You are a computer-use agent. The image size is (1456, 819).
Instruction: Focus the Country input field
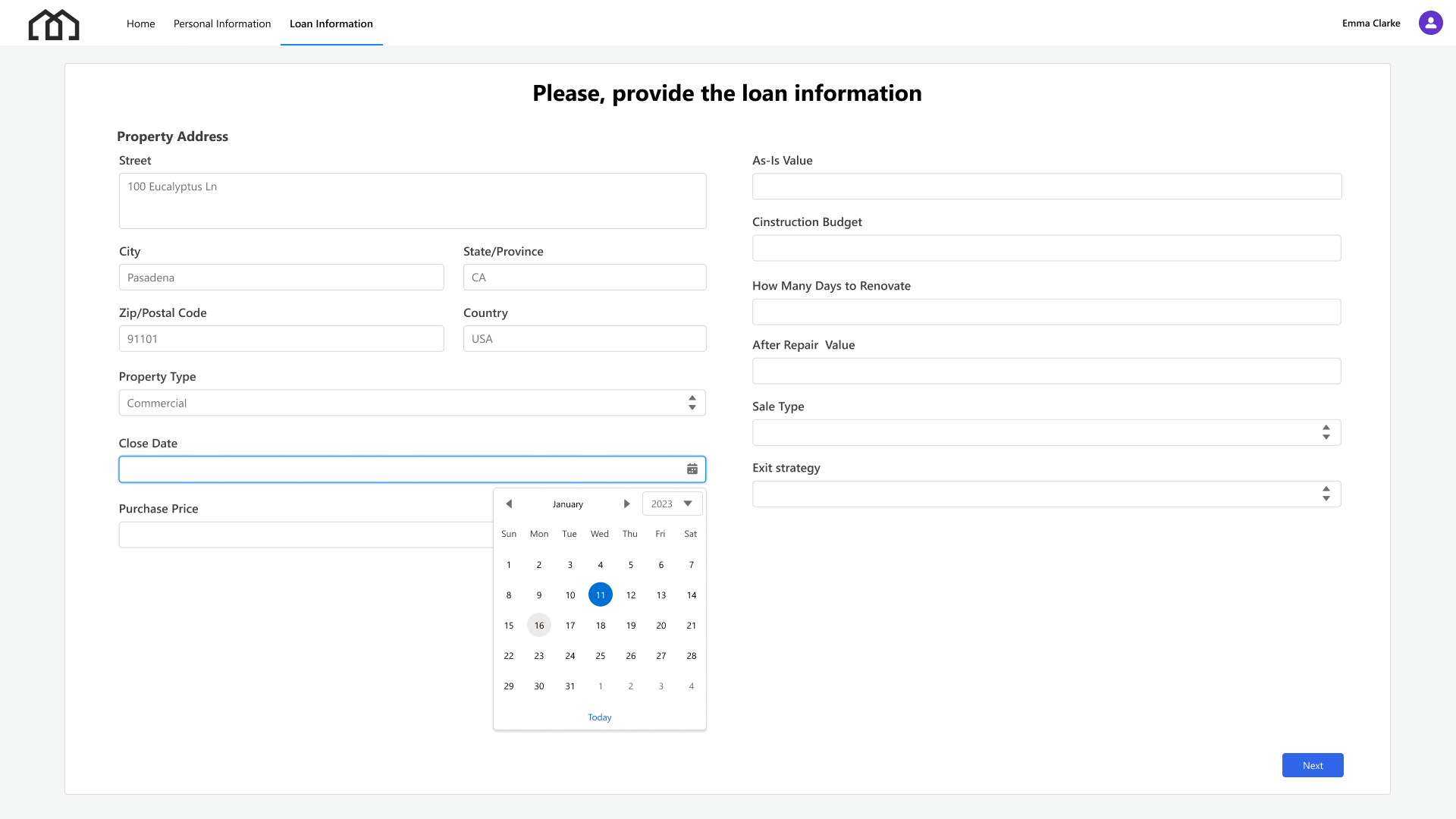[585, 338]
